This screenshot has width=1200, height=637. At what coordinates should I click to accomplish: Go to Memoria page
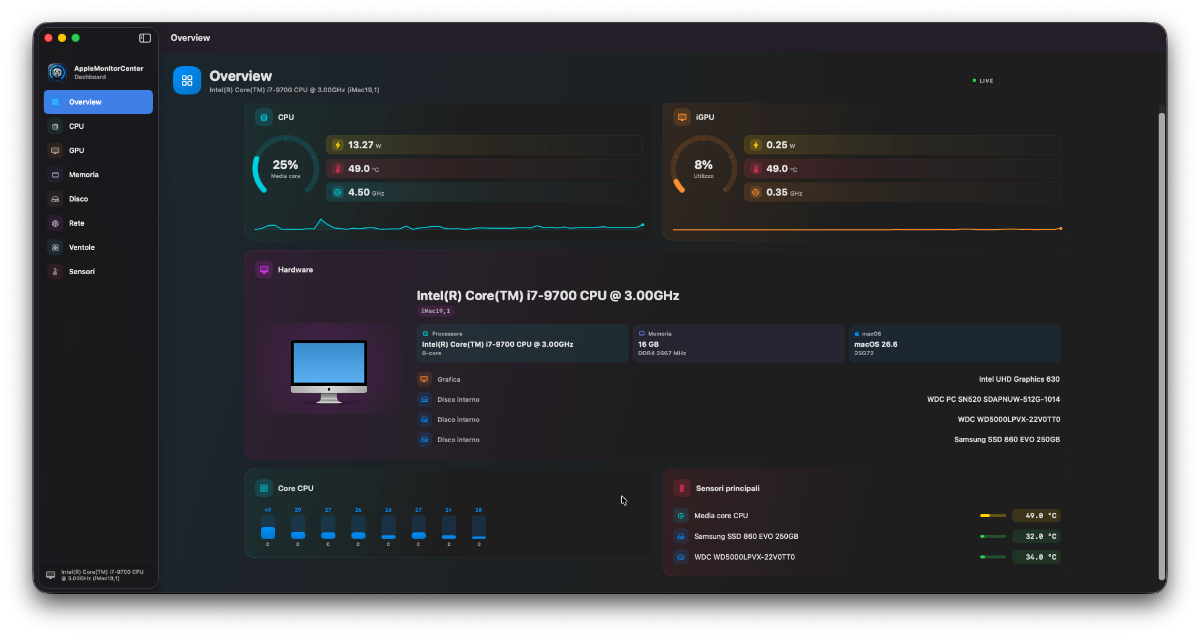98,174
